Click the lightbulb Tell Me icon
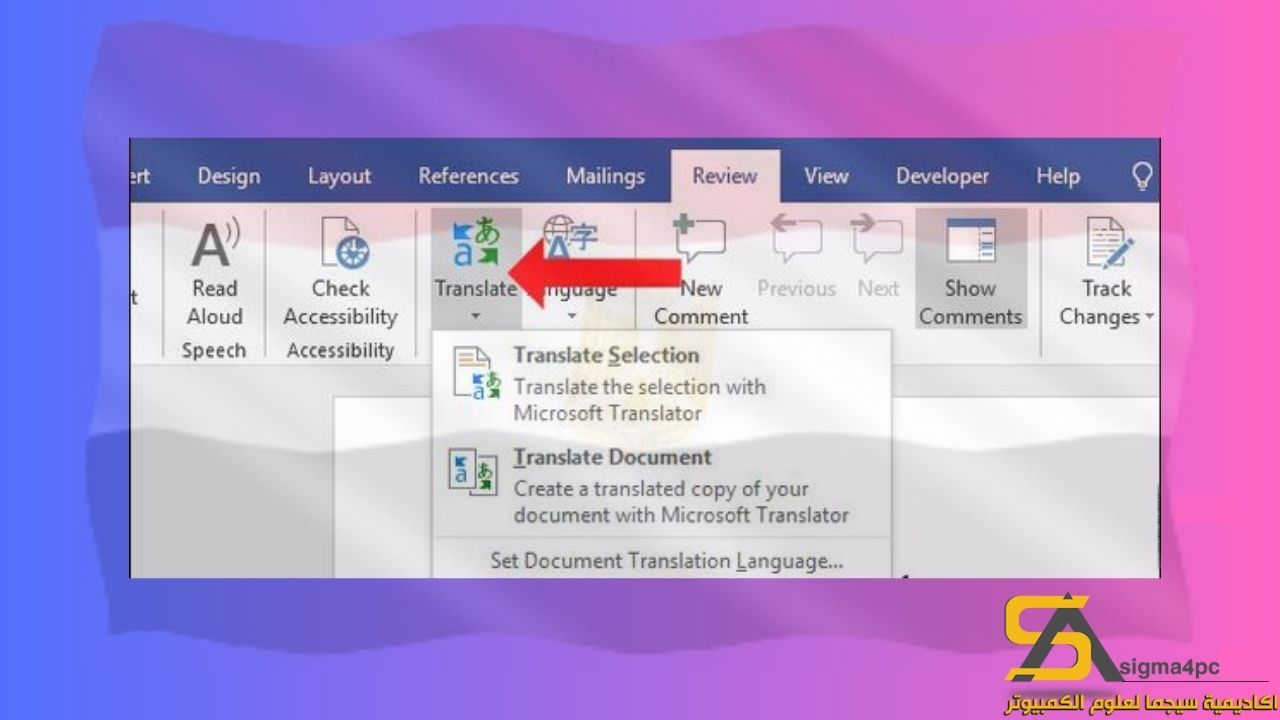The image size is (1280, 720). pyautogui.click(x=1142, y=176)
